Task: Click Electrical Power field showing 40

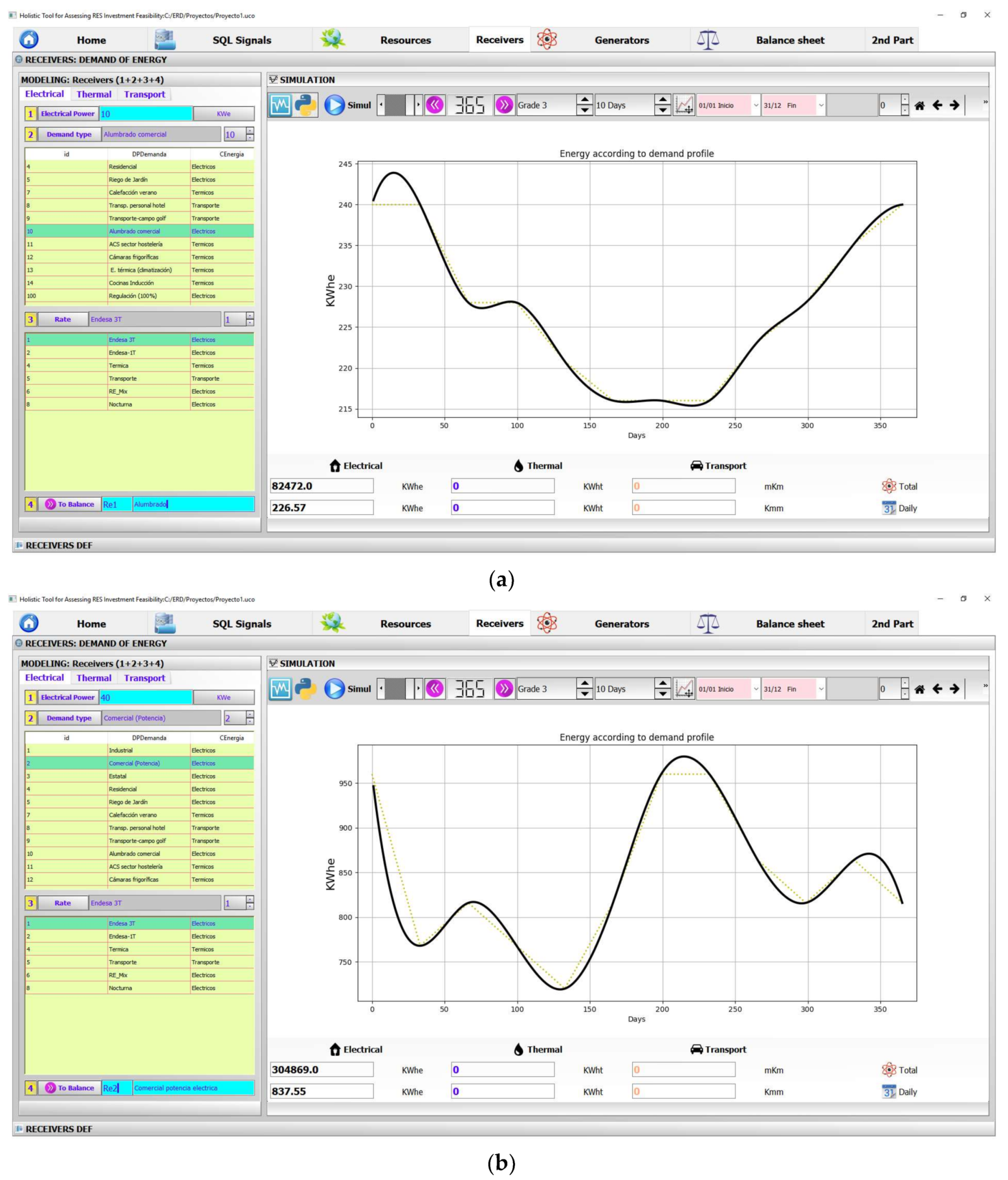Action: (146, 698)
